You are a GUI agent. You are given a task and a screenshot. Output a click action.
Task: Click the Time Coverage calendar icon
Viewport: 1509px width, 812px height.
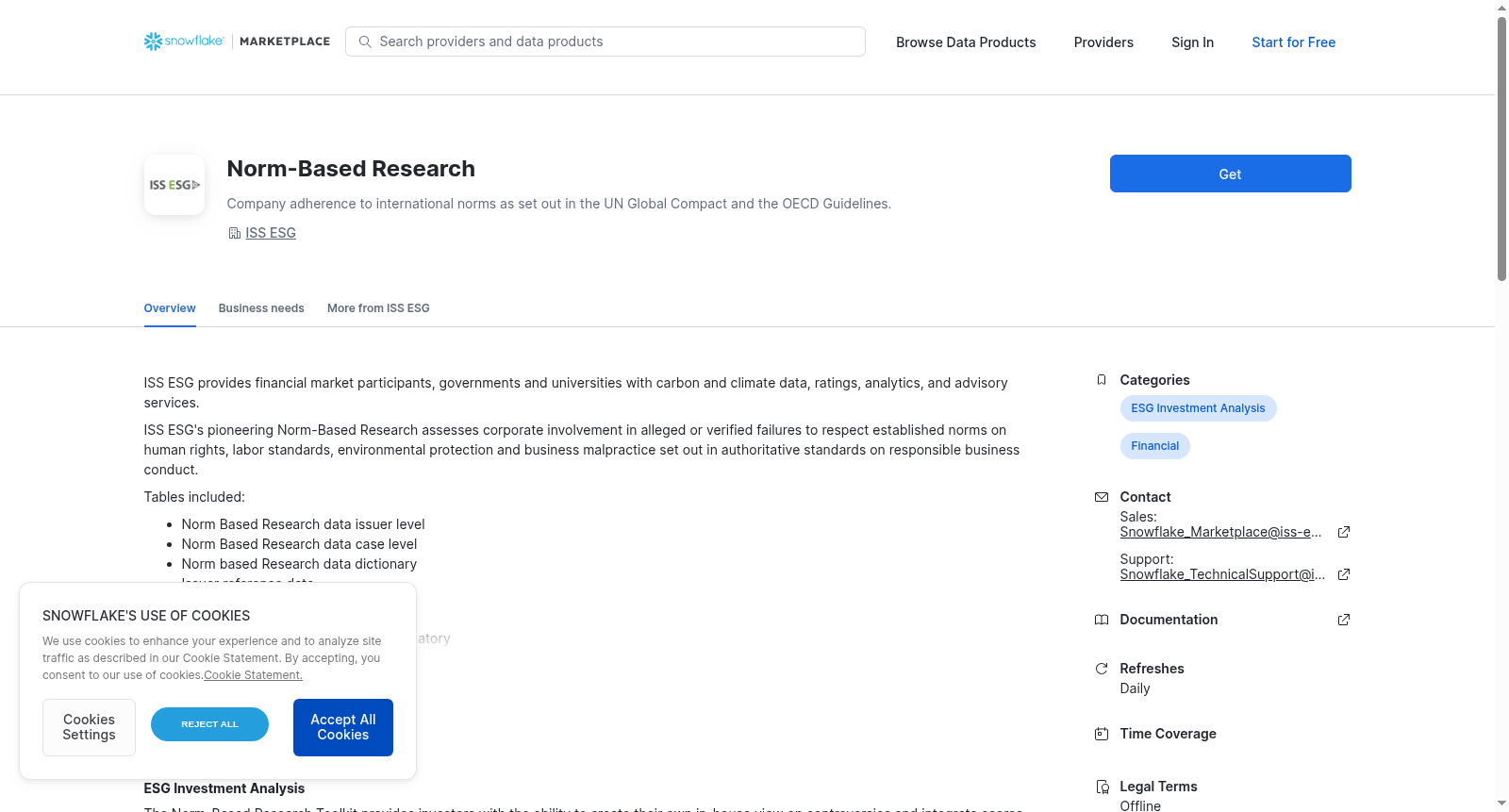point(1102,734)
